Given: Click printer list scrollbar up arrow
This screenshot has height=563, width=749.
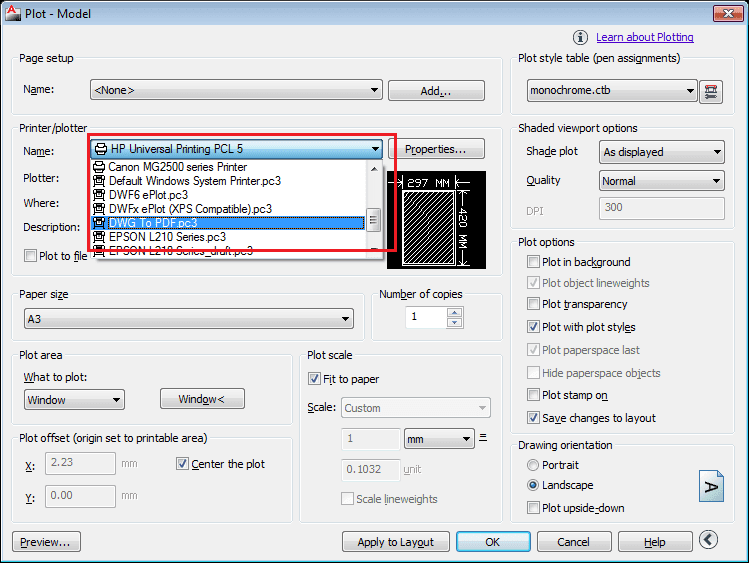Looking at the screenshot, I should click(374, 168).
